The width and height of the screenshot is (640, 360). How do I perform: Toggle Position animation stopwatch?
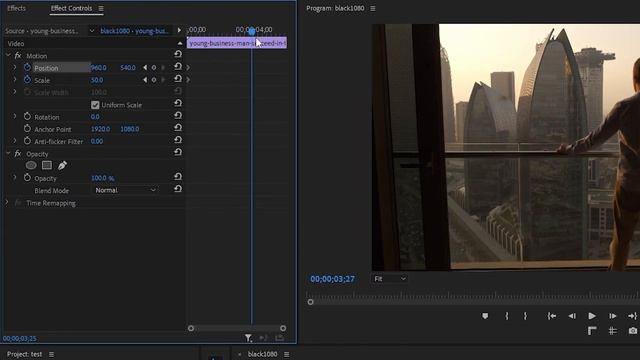(27, 67)
